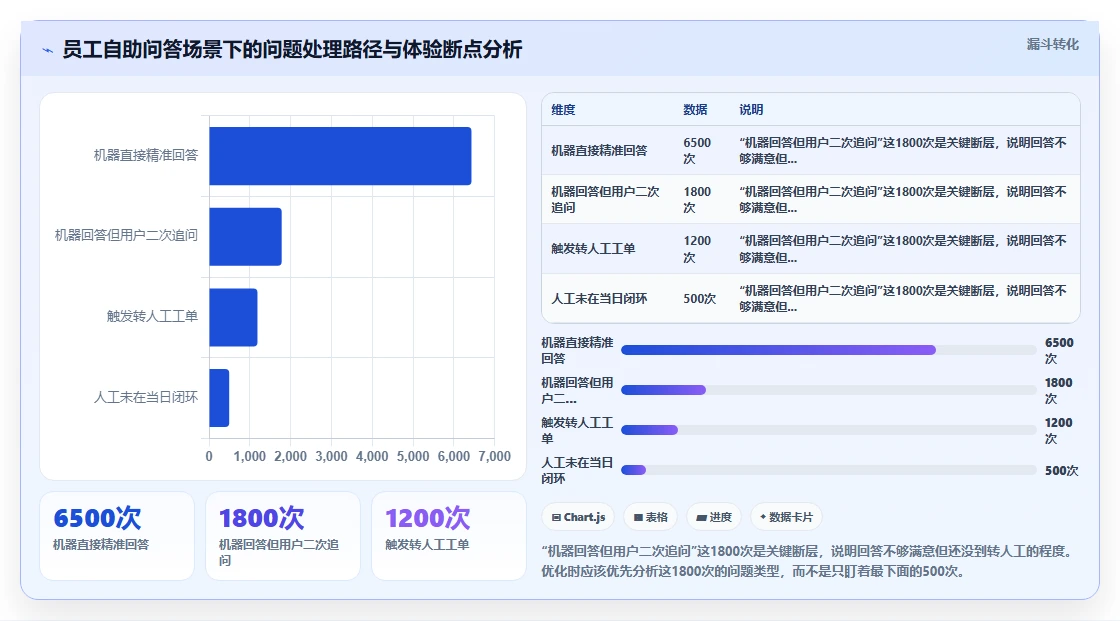Click the 说明 column header
This screenshot has height=621, width=1120.
point(751,109)
